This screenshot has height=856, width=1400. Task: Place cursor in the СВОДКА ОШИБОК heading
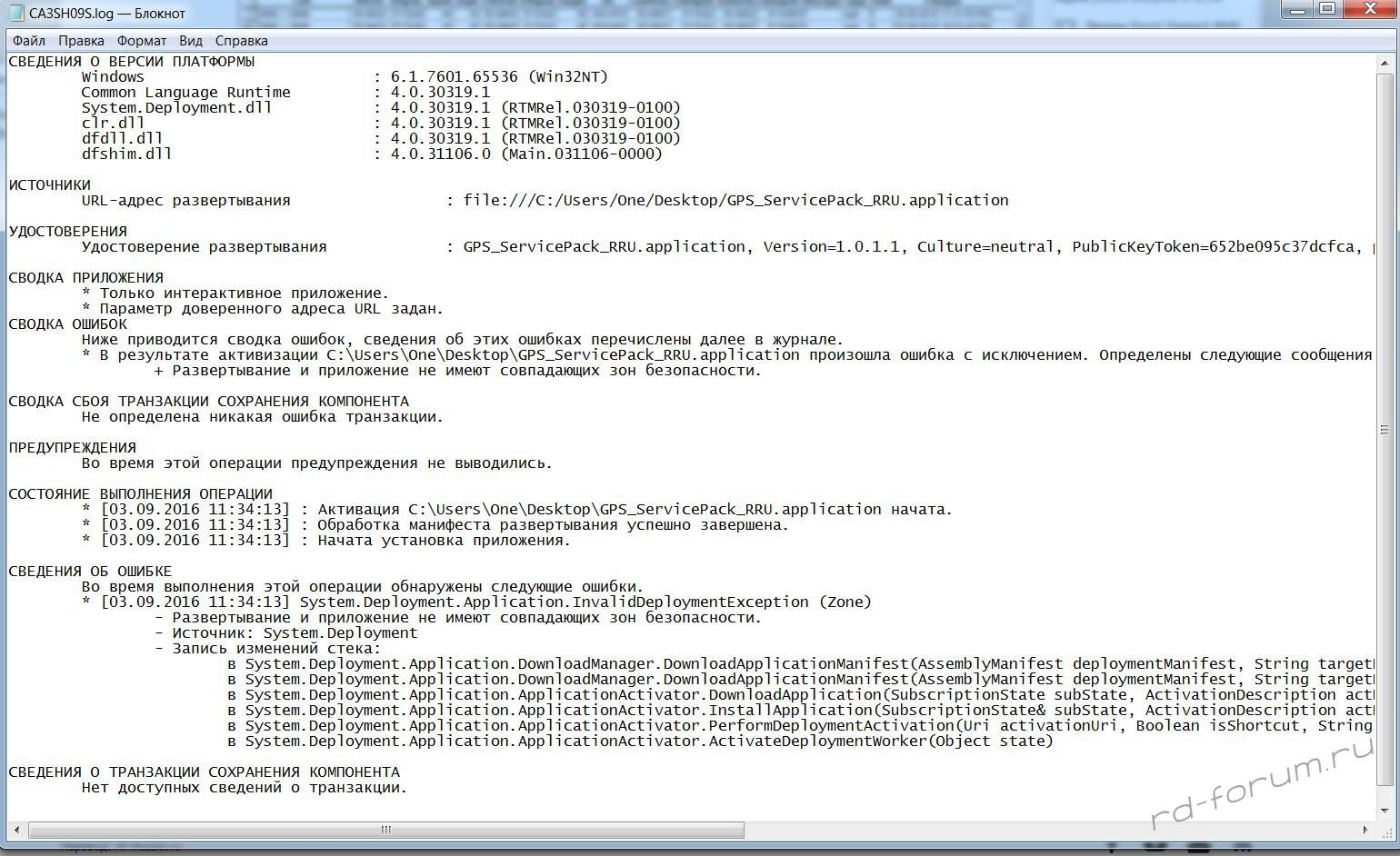(68, 324)
